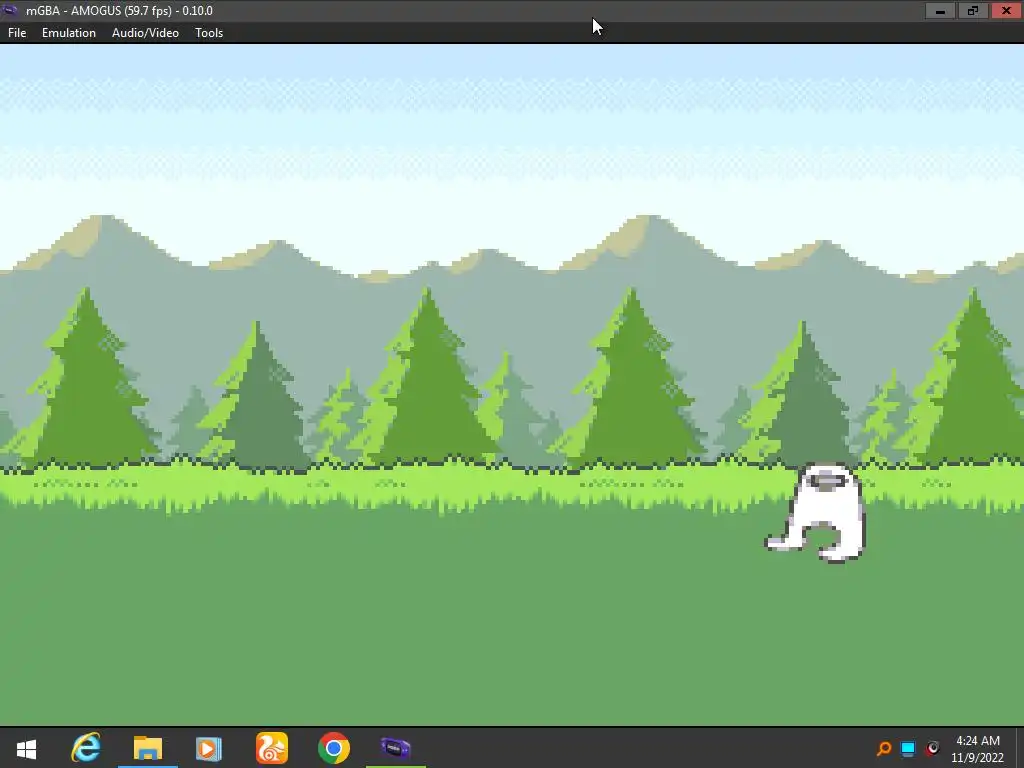Open the media player taskbar icon
The image size is (1024, 768).
209,748
